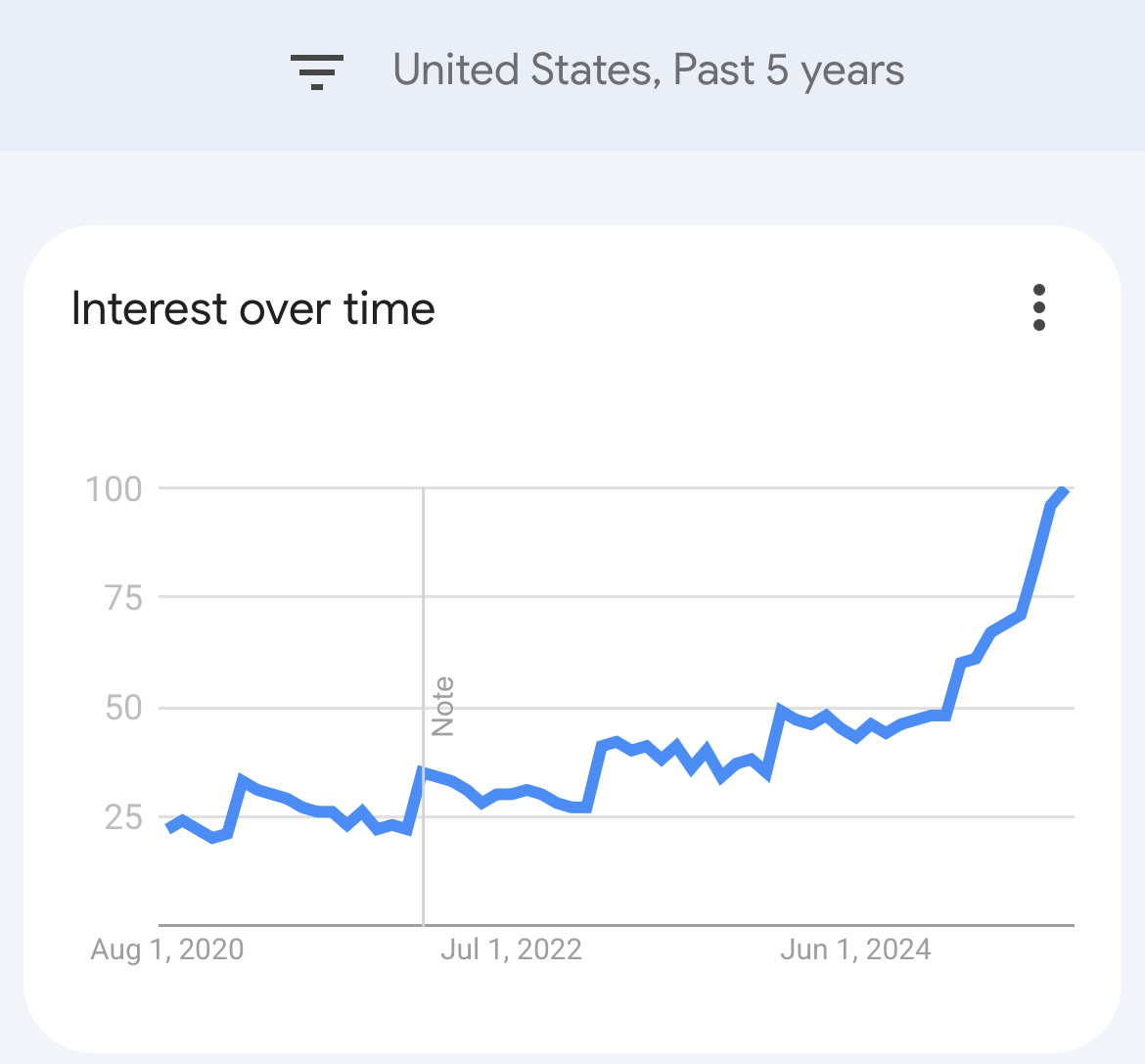Click the vertical Note marker label

click(443, 706)
